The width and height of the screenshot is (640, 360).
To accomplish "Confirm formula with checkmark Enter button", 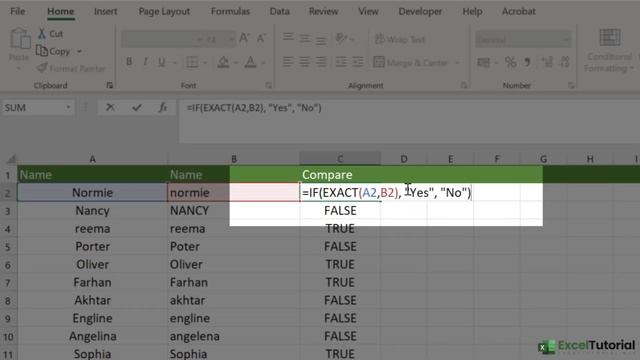I will point(137,107).
